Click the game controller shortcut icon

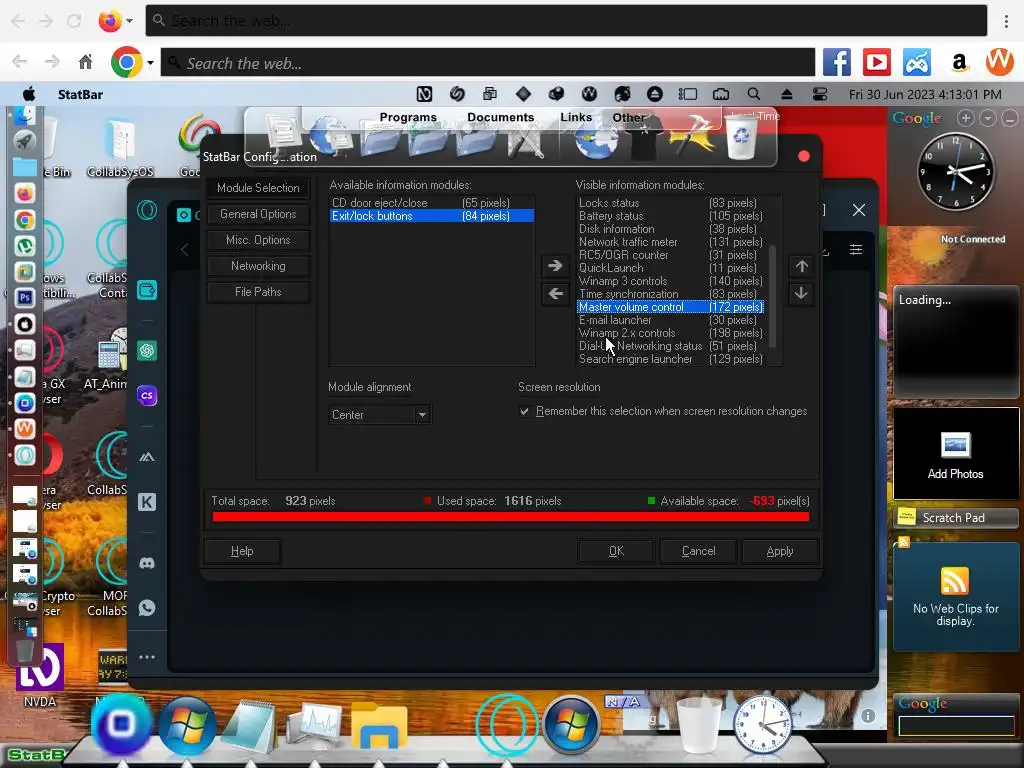point(917,63)
